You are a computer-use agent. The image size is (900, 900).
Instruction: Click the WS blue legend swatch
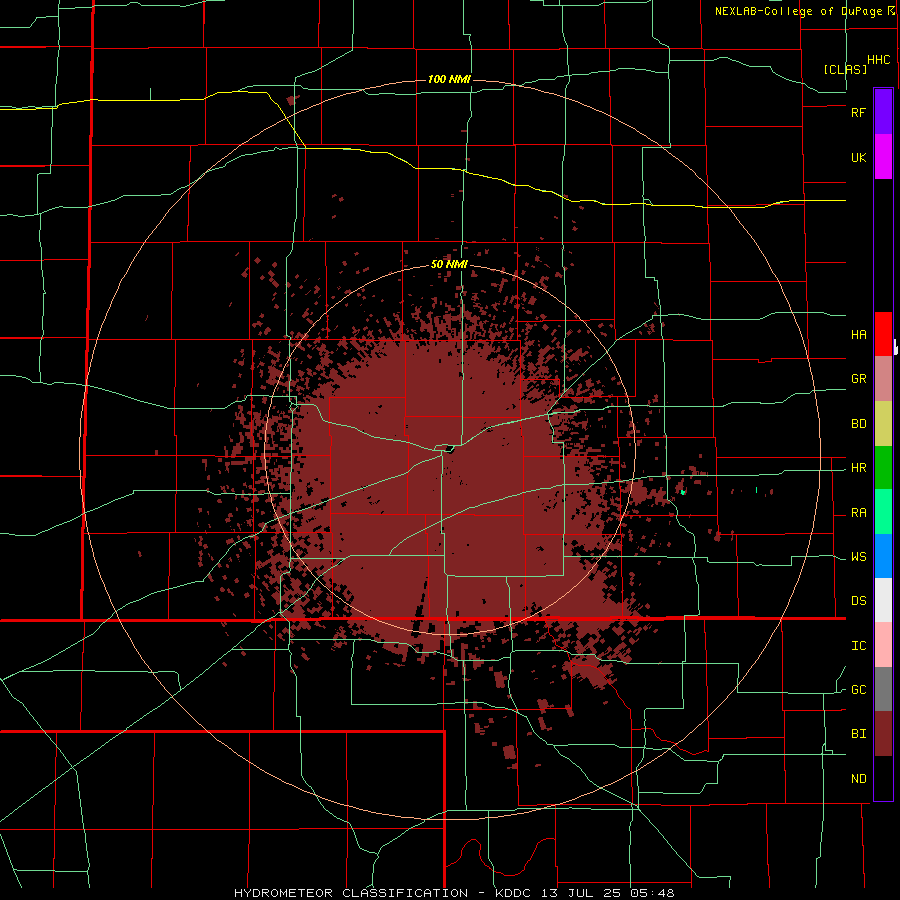click(883, 556)
